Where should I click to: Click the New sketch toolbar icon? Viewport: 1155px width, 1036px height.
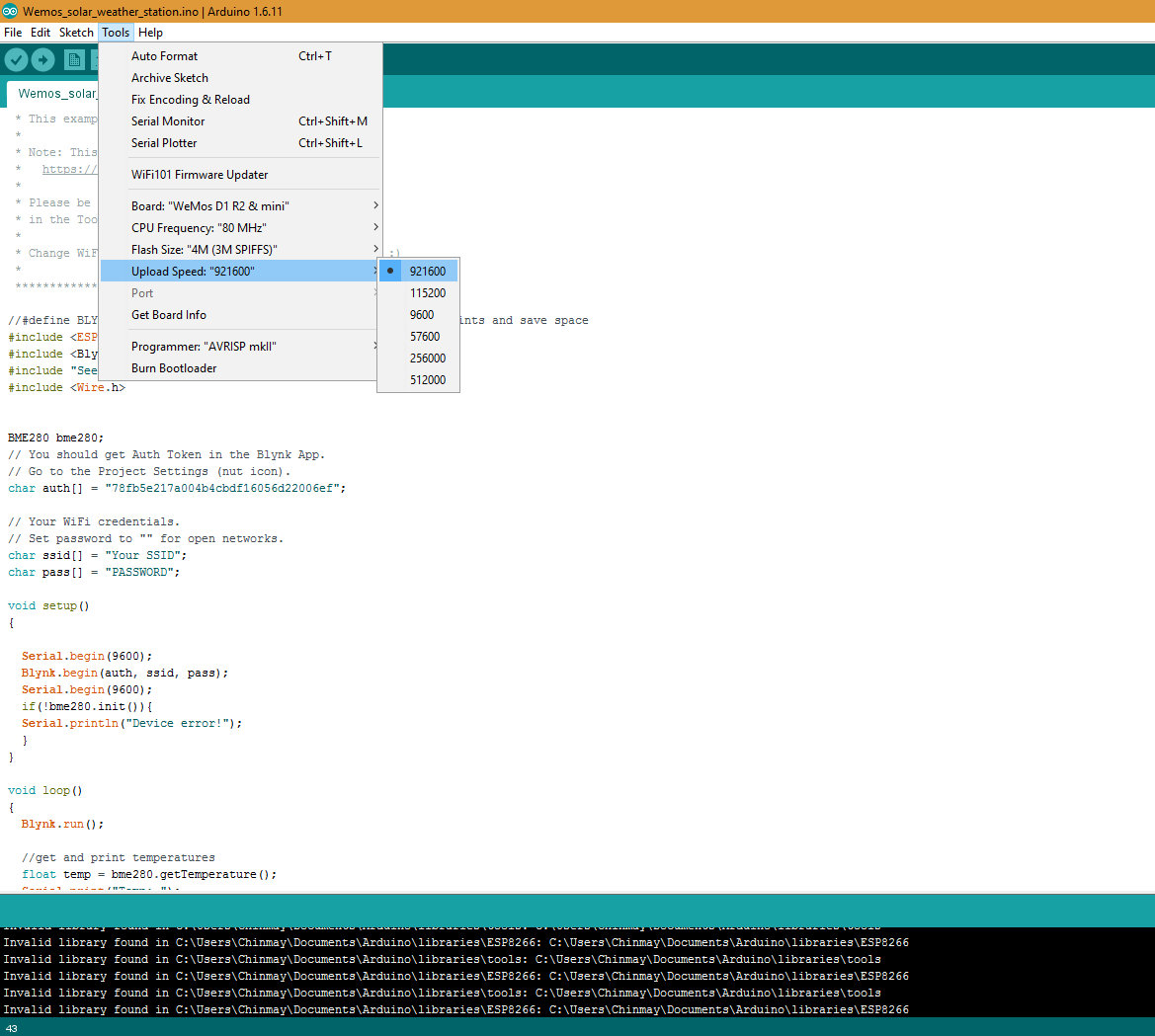pyautogui.click(x=74, y=59)
